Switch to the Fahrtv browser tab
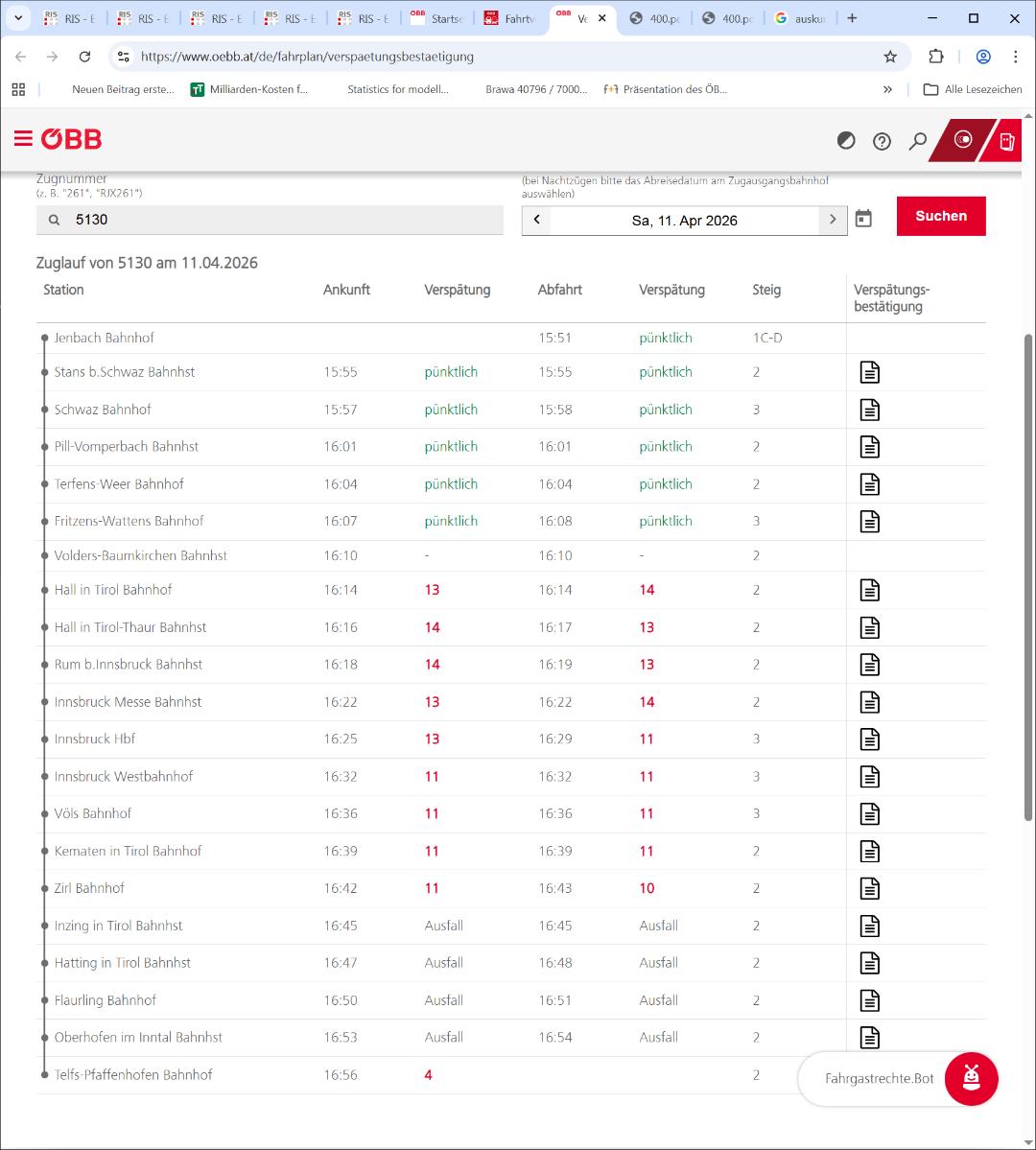This screenshot has height=1150, width=1036. pyautogui.click(x=510, y=18)
